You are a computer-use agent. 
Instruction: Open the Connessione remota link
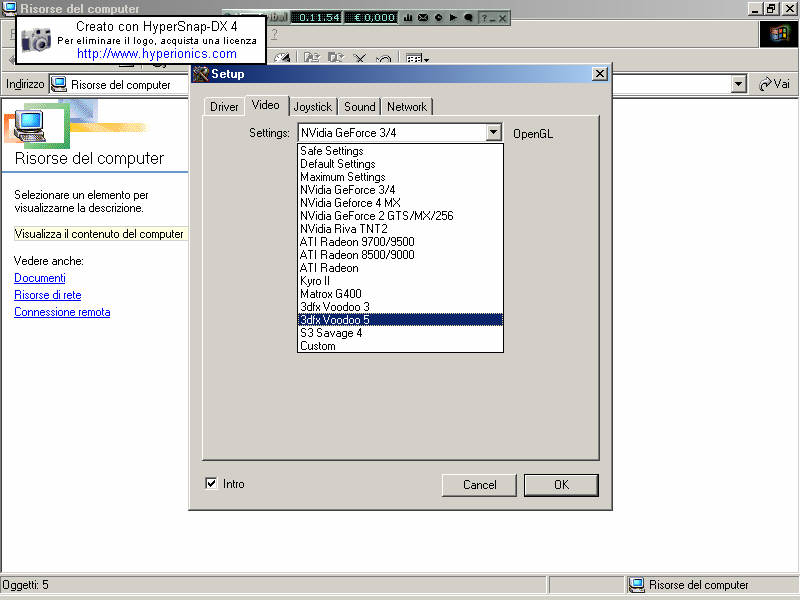[x=62, y=312]
